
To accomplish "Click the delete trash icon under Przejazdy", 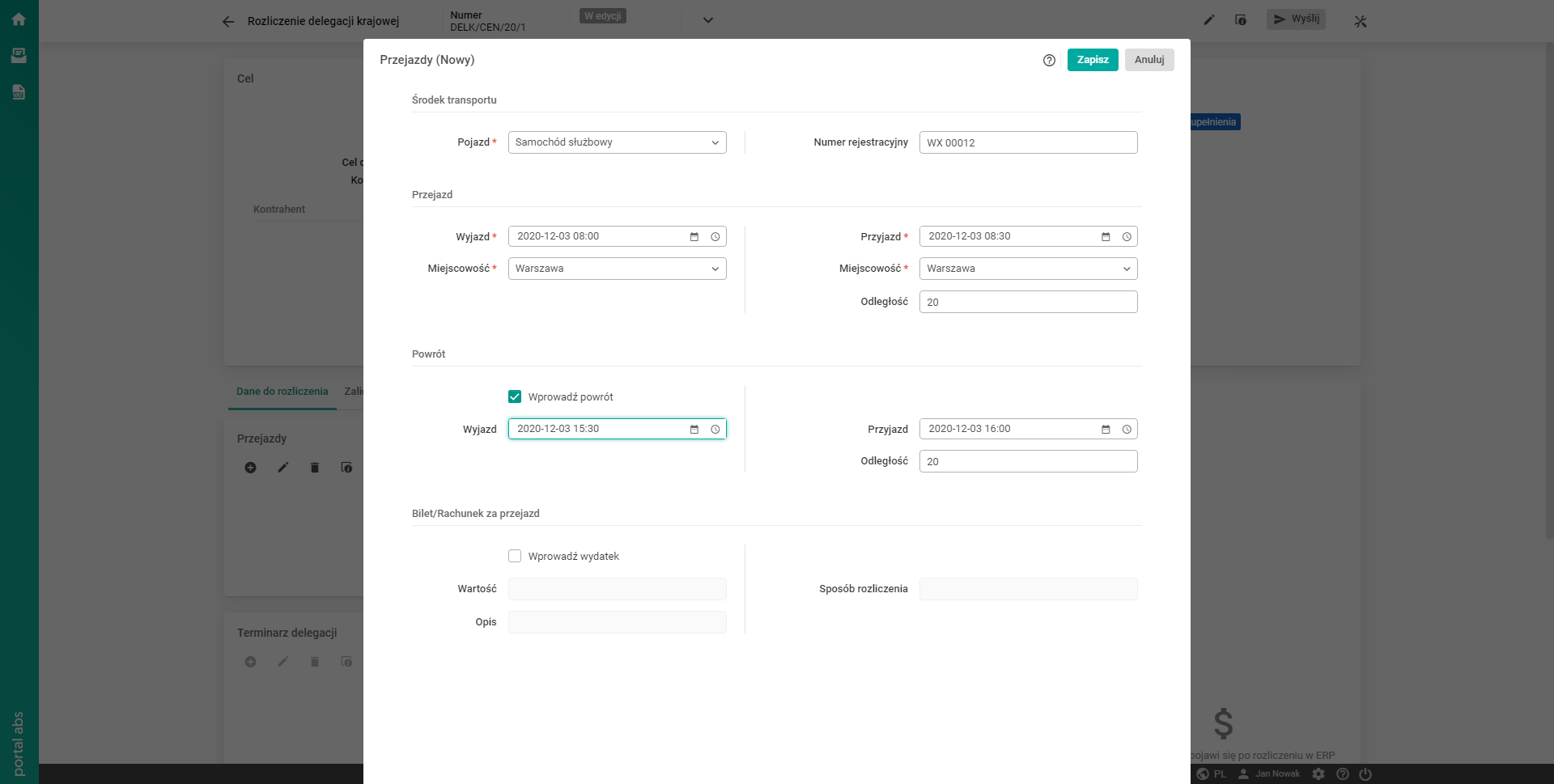I will click(315, 468).
